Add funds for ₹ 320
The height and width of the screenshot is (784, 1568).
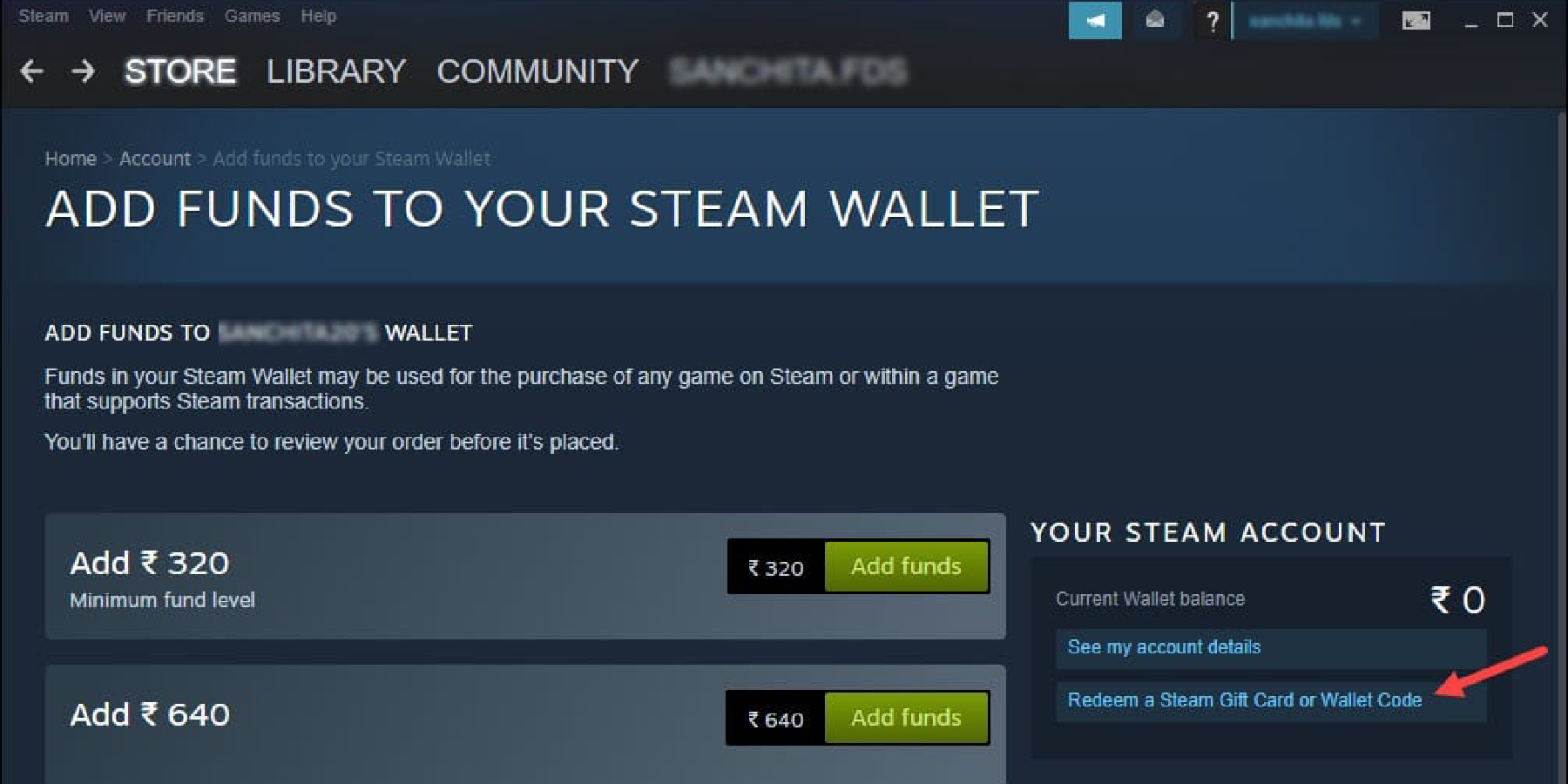pyautogui.click(x=906, y=566)
